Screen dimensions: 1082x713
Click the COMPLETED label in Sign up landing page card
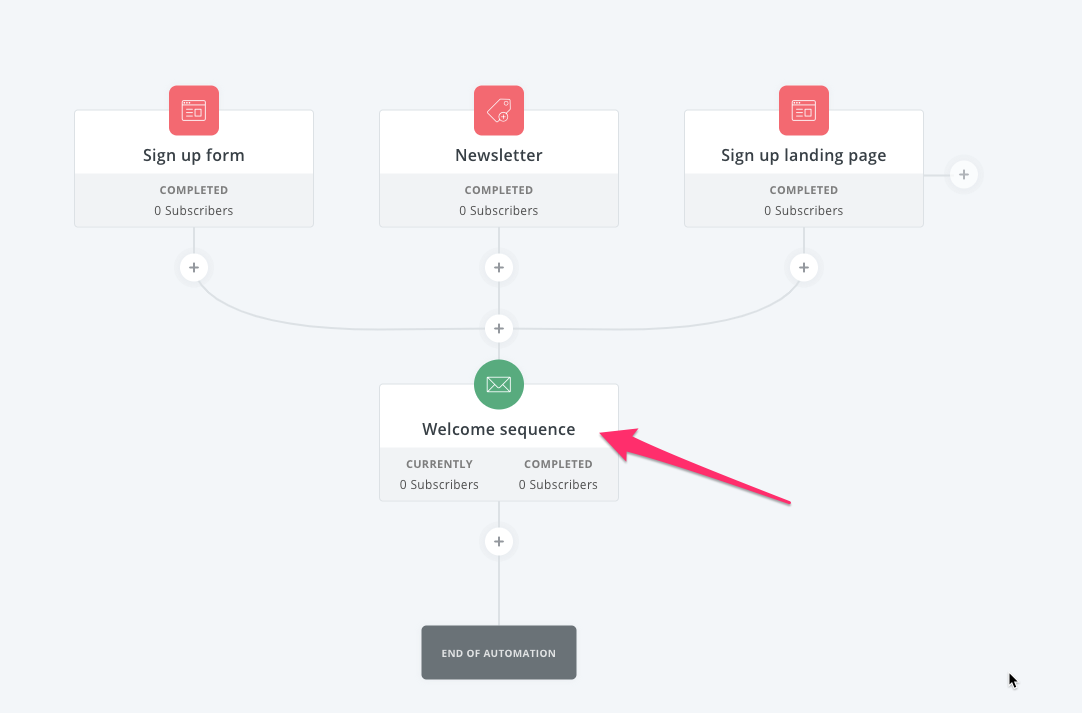point(804,190)
